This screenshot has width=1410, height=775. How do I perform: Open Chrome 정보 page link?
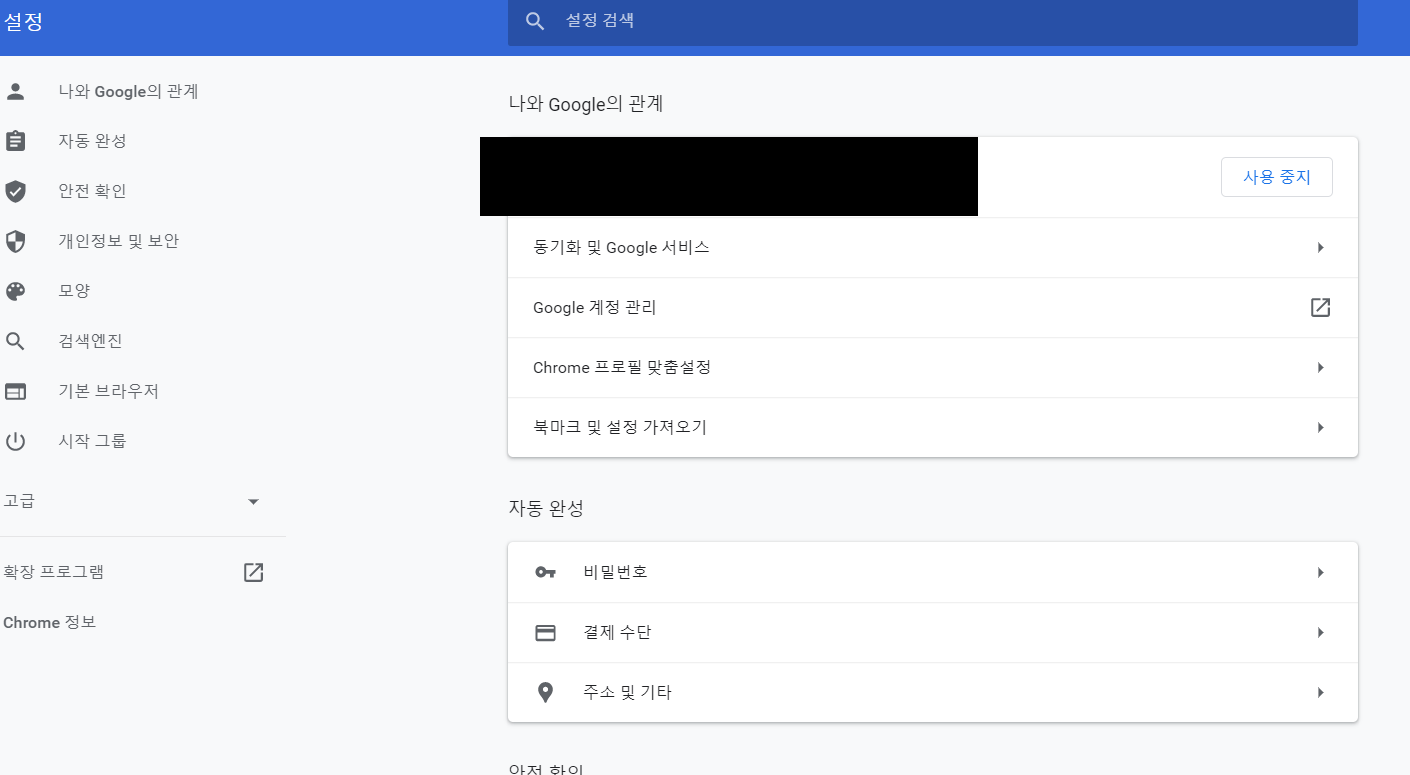(x=49, y=622)
